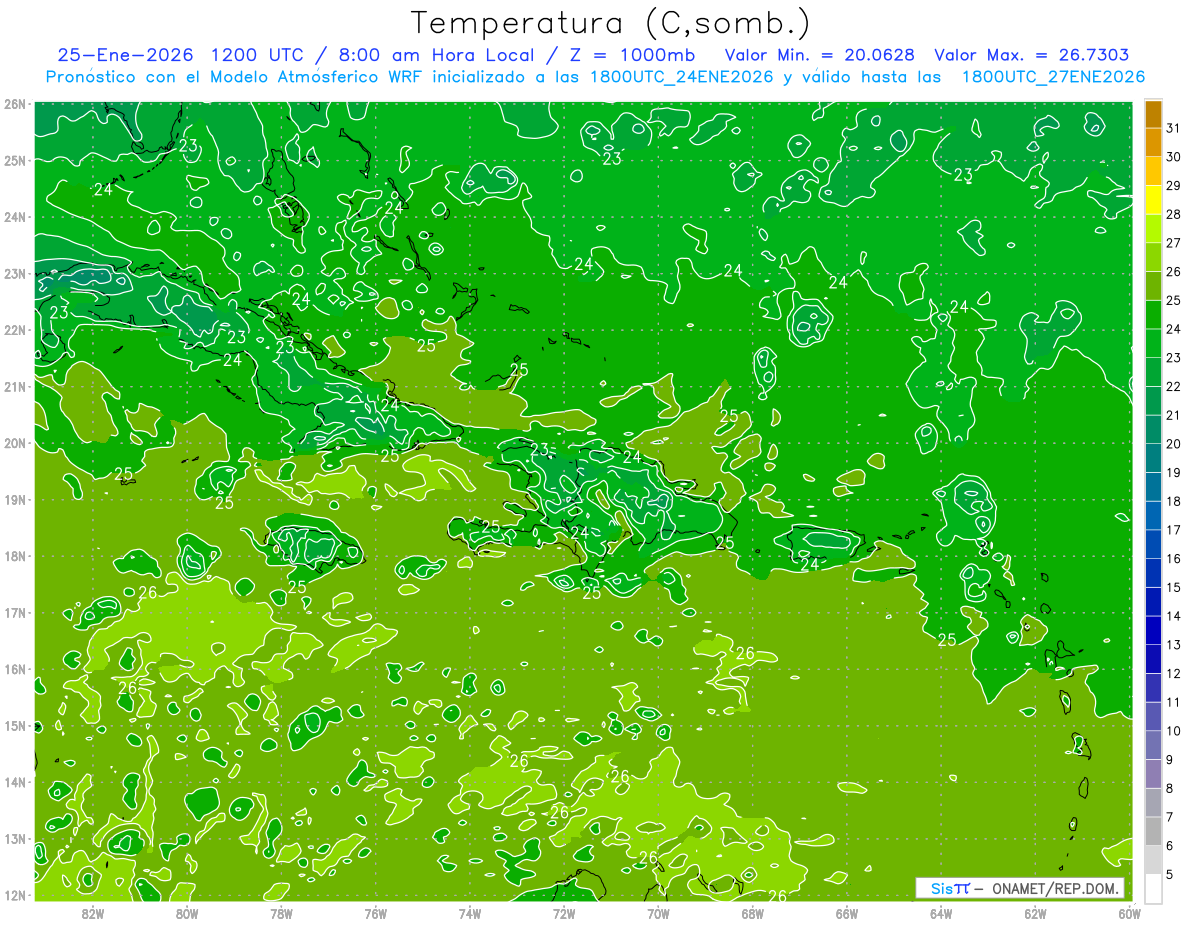Image resolution: width=1200 pixels, height=927 pixels.
Task: Click colorbar scale label "22"
Action: tap(1173, 387)
